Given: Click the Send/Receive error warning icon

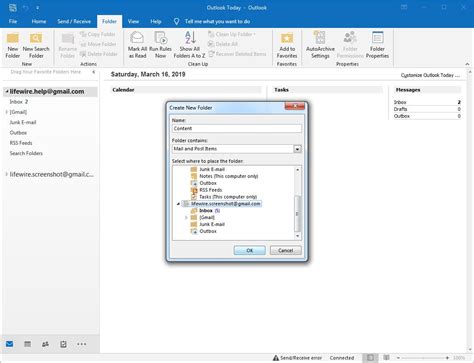Looking at the screenshot, I should (x=276, y=358).
